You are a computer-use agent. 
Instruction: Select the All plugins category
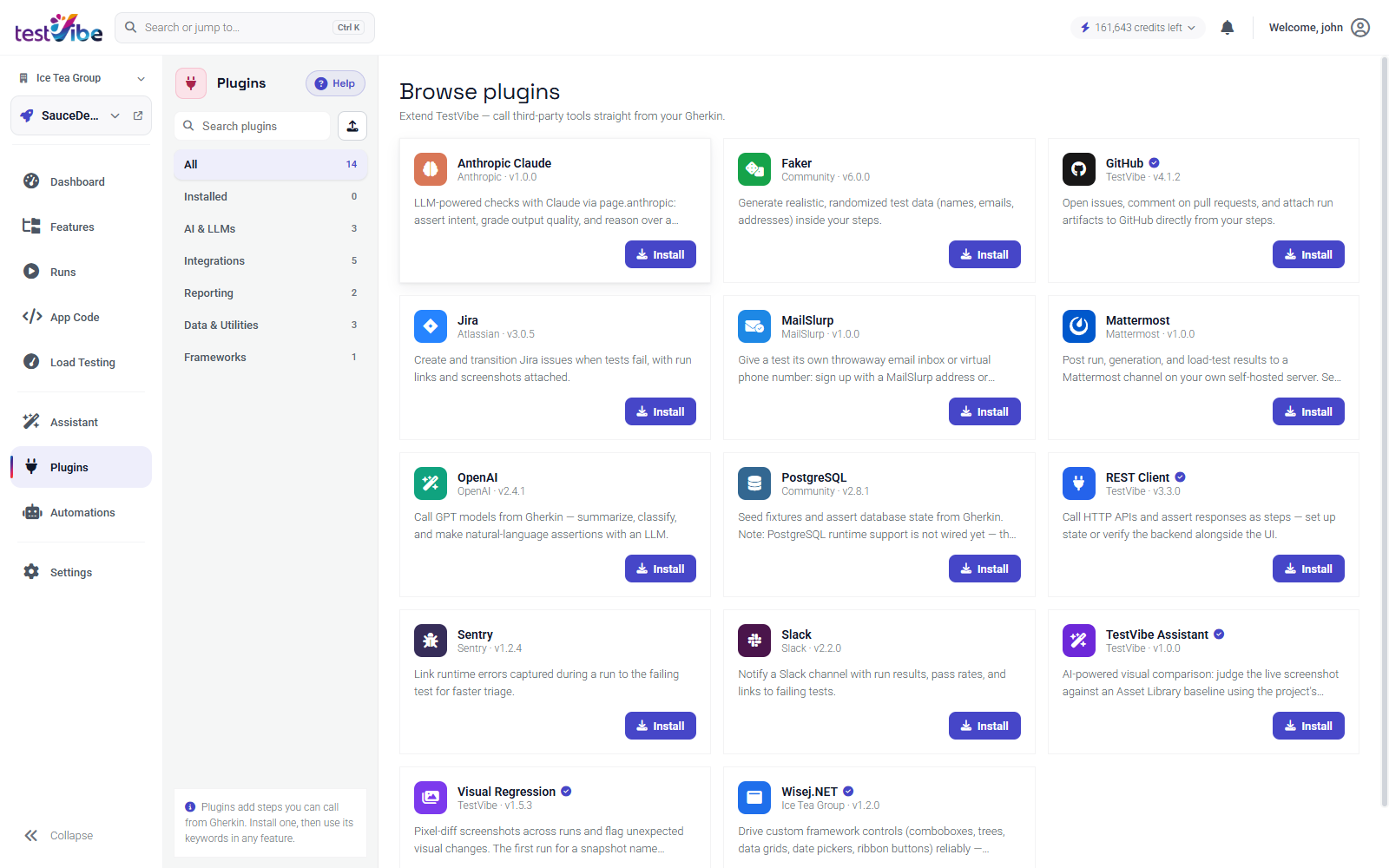click(x=271, y=164)
